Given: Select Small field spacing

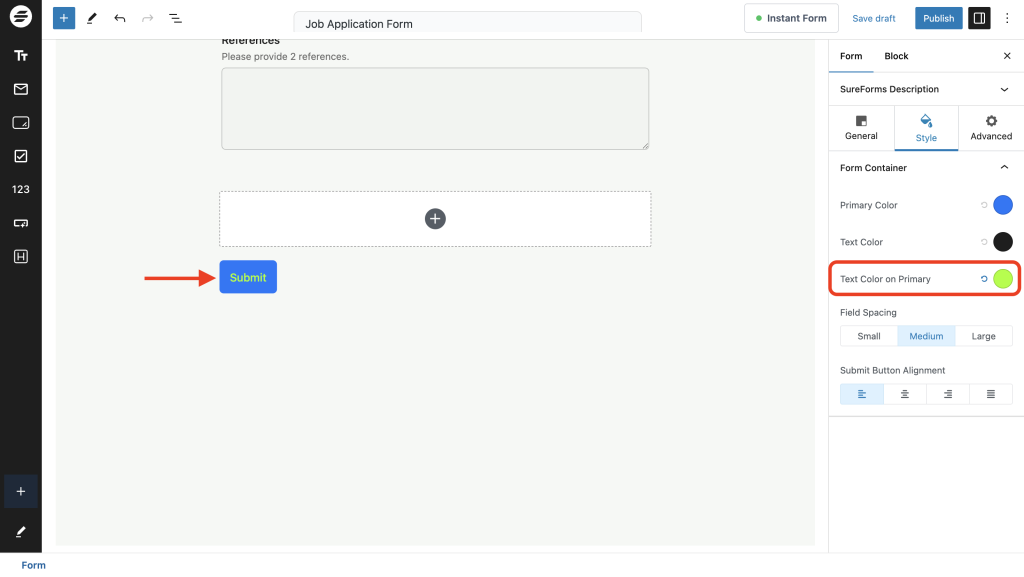Looking at the screenshot, I should tap(868, 335).
